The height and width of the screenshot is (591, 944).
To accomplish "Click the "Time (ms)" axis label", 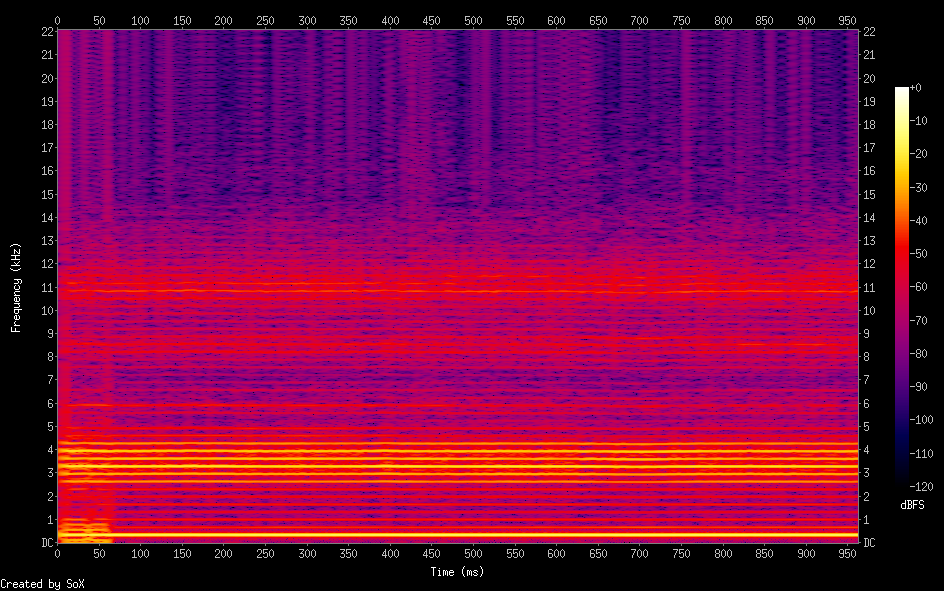I will point(456,572).
